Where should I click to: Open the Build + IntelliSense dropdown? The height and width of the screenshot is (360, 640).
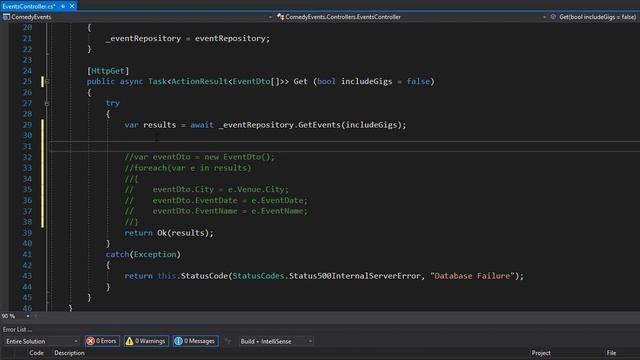(x=276, y=341)
